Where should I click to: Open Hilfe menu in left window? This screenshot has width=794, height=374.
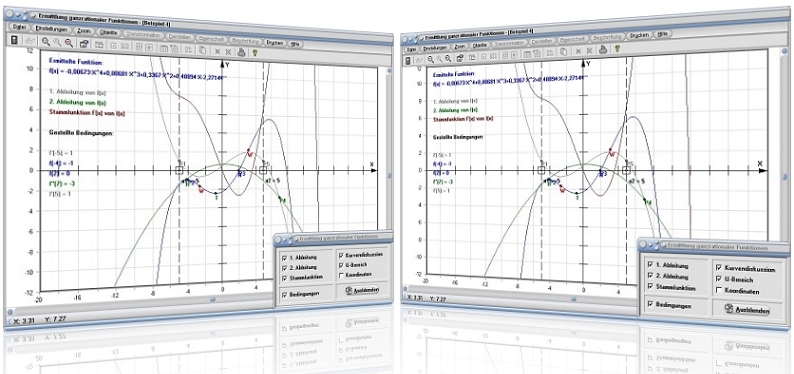point(296,44)
